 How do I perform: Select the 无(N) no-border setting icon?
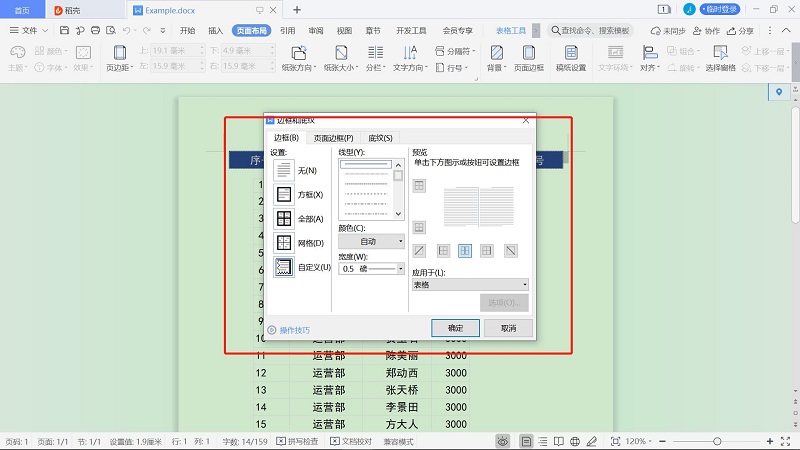284,170
